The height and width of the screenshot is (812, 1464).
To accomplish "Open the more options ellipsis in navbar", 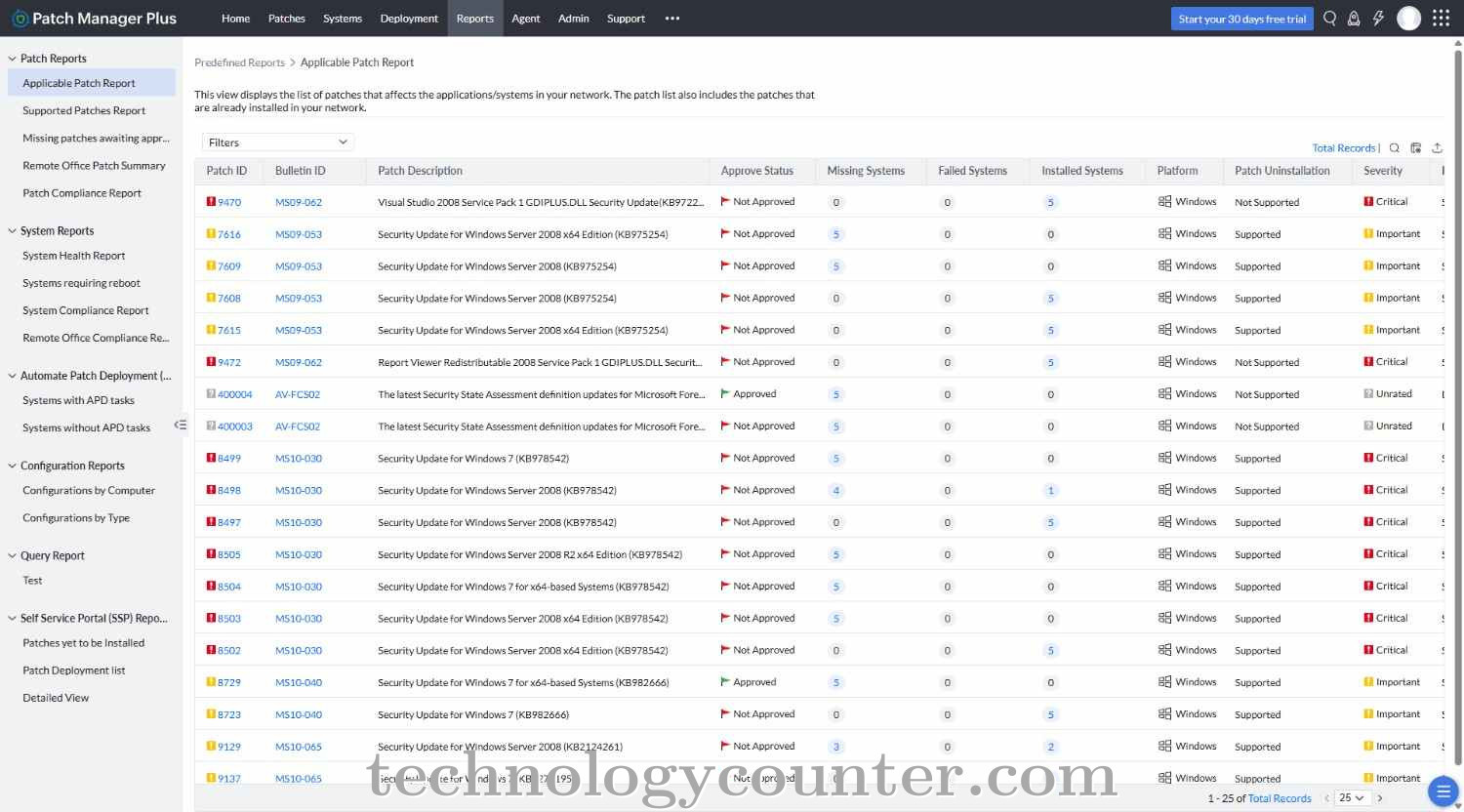I will point(672,19).
